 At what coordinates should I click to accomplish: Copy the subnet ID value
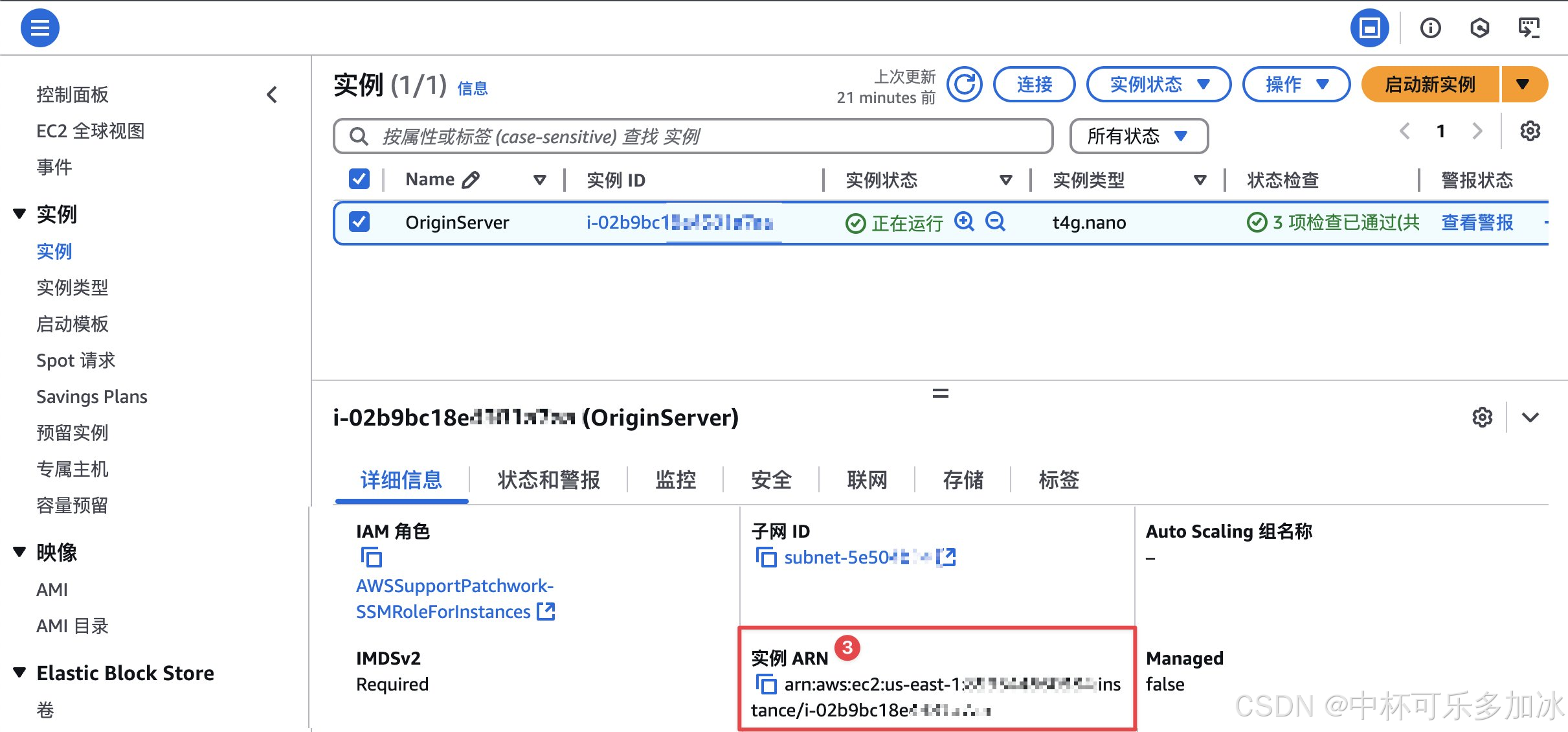(x=766, y=557)
